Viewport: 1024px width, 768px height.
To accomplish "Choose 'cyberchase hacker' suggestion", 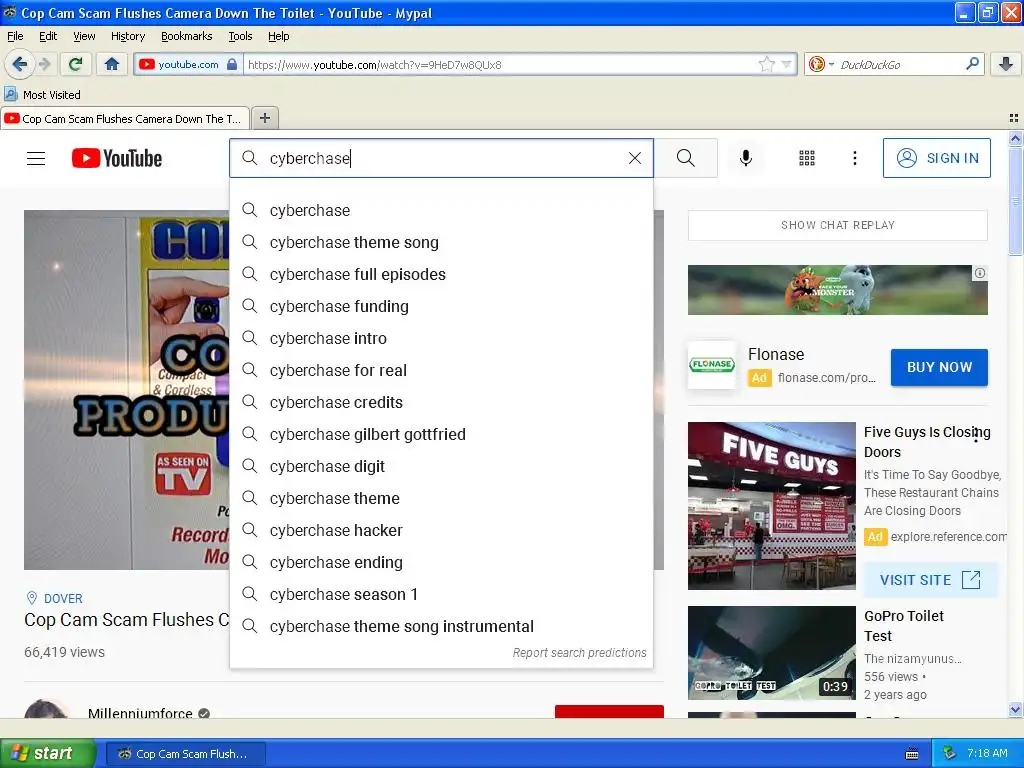I will tap(441, 530).
